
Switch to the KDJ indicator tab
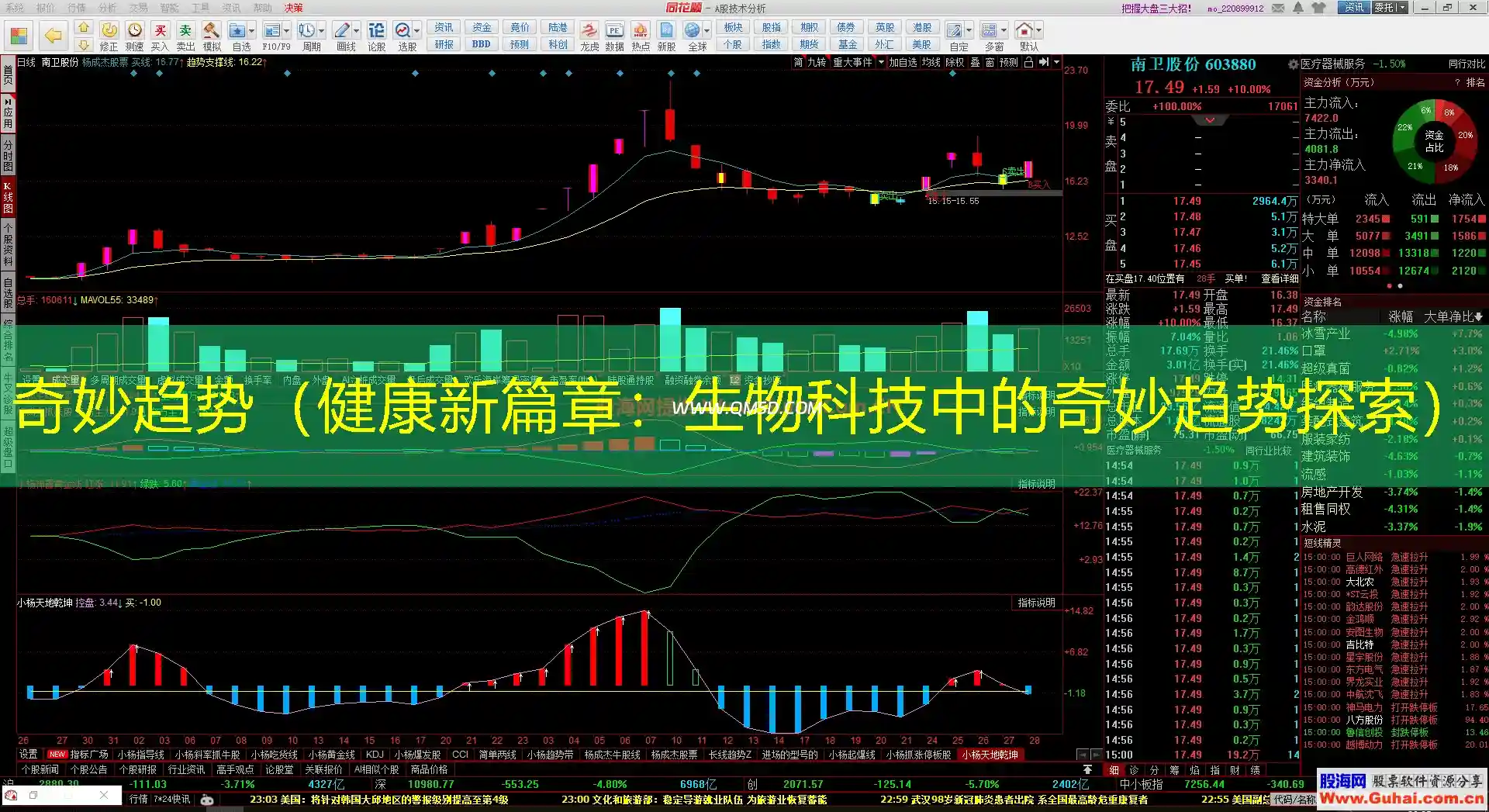point(375,755)
